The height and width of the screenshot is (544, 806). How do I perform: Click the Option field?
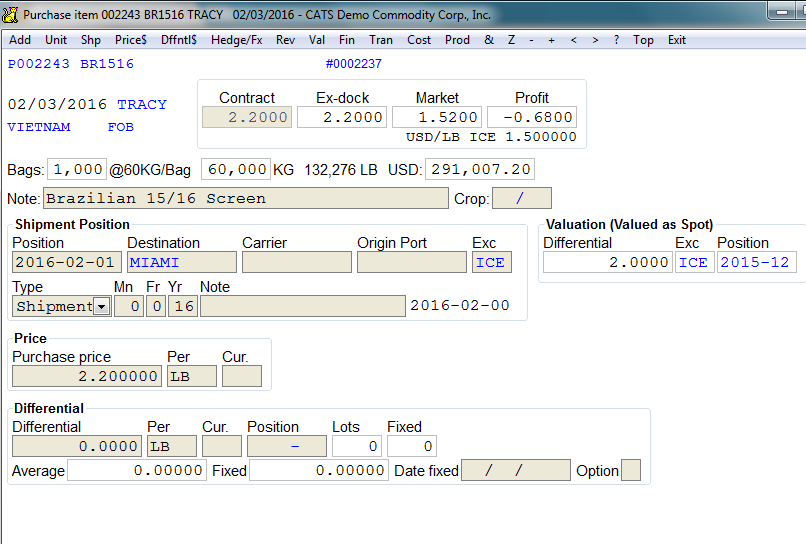click(x=631, y=470)
